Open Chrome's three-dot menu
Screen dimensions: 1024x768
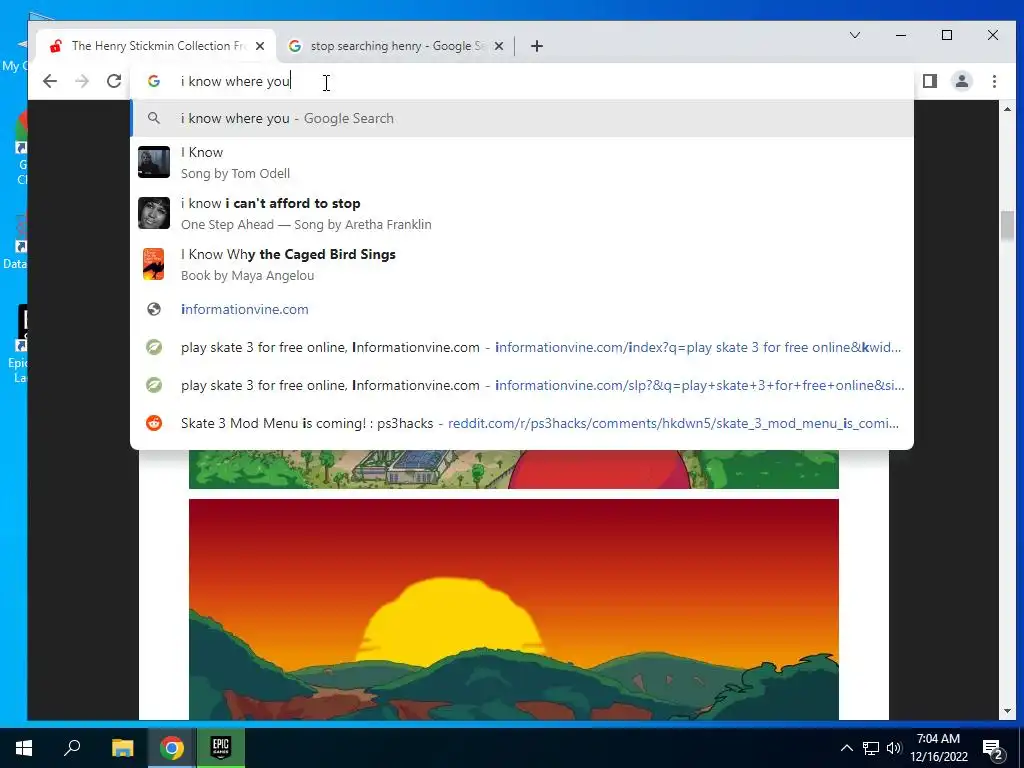click(x=994, y=81)
